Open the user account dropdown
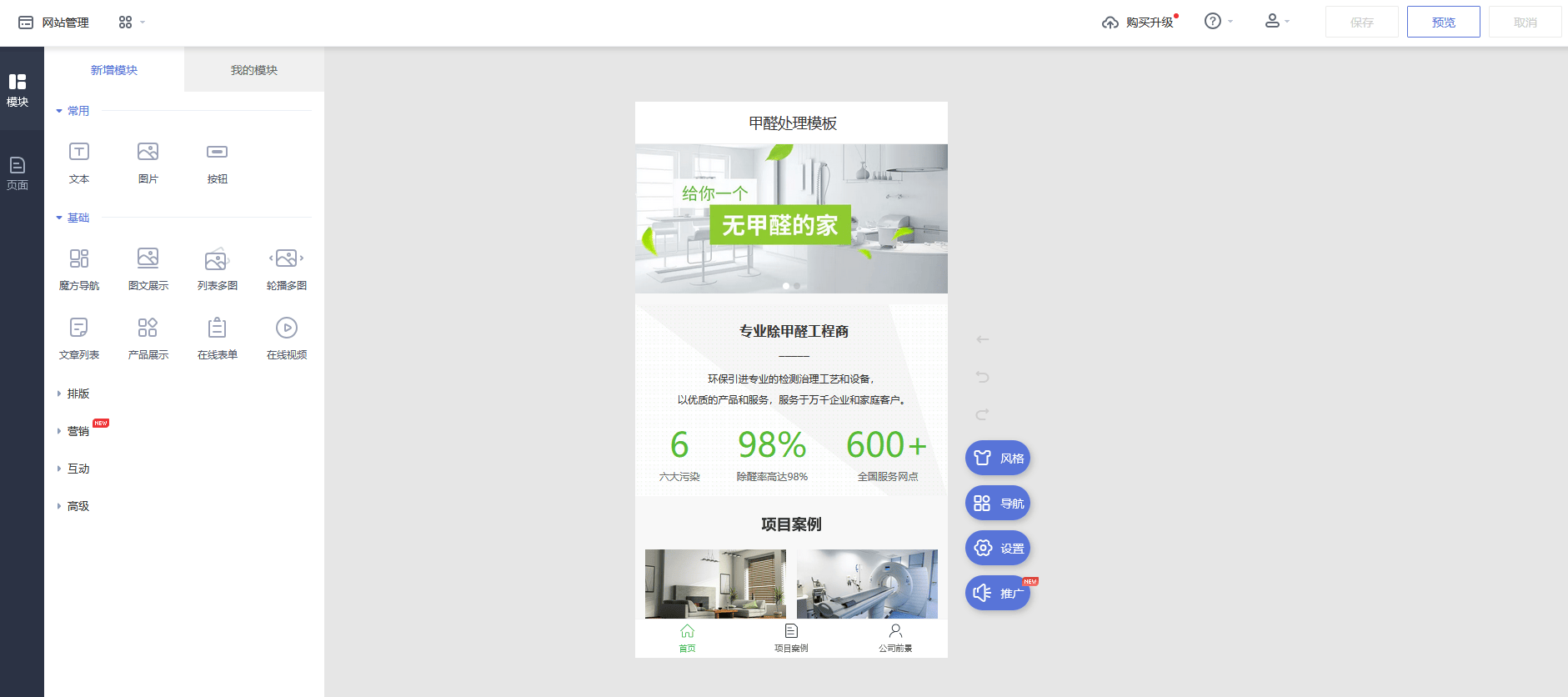1568x697 pixels. click(1277, 22)
